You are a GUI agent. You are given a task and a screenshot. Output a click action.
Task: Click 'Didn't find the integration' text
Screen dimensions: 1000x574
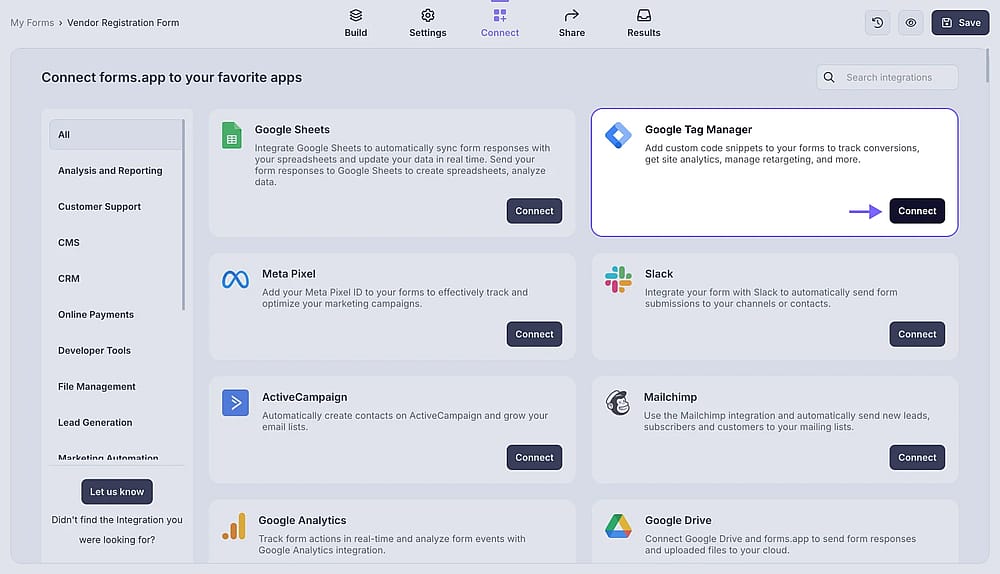click(x=117, y=529)
